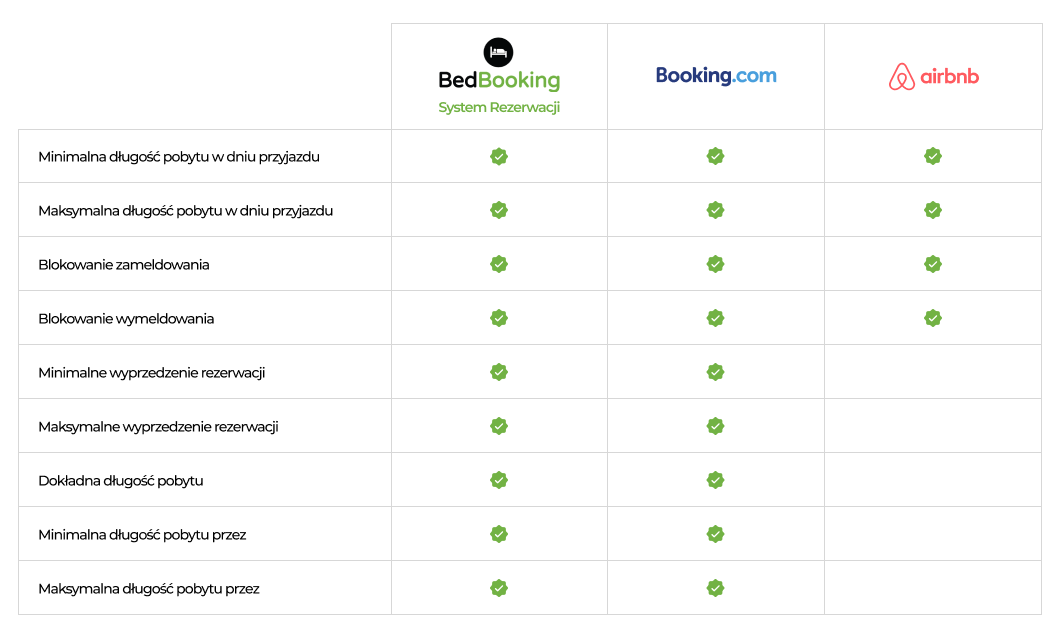Select the System Rezerwacji text
The image size is (1061, 639).
tap(499, 107)
